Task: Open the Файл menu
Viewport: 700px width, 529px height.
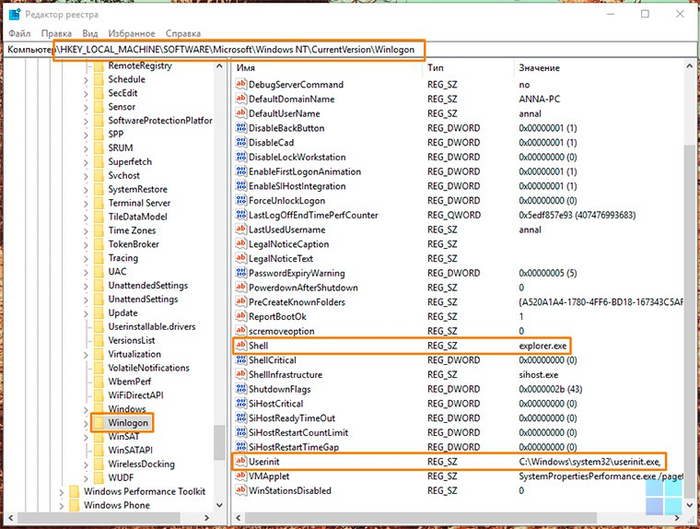Action: (x=19, y=33)
